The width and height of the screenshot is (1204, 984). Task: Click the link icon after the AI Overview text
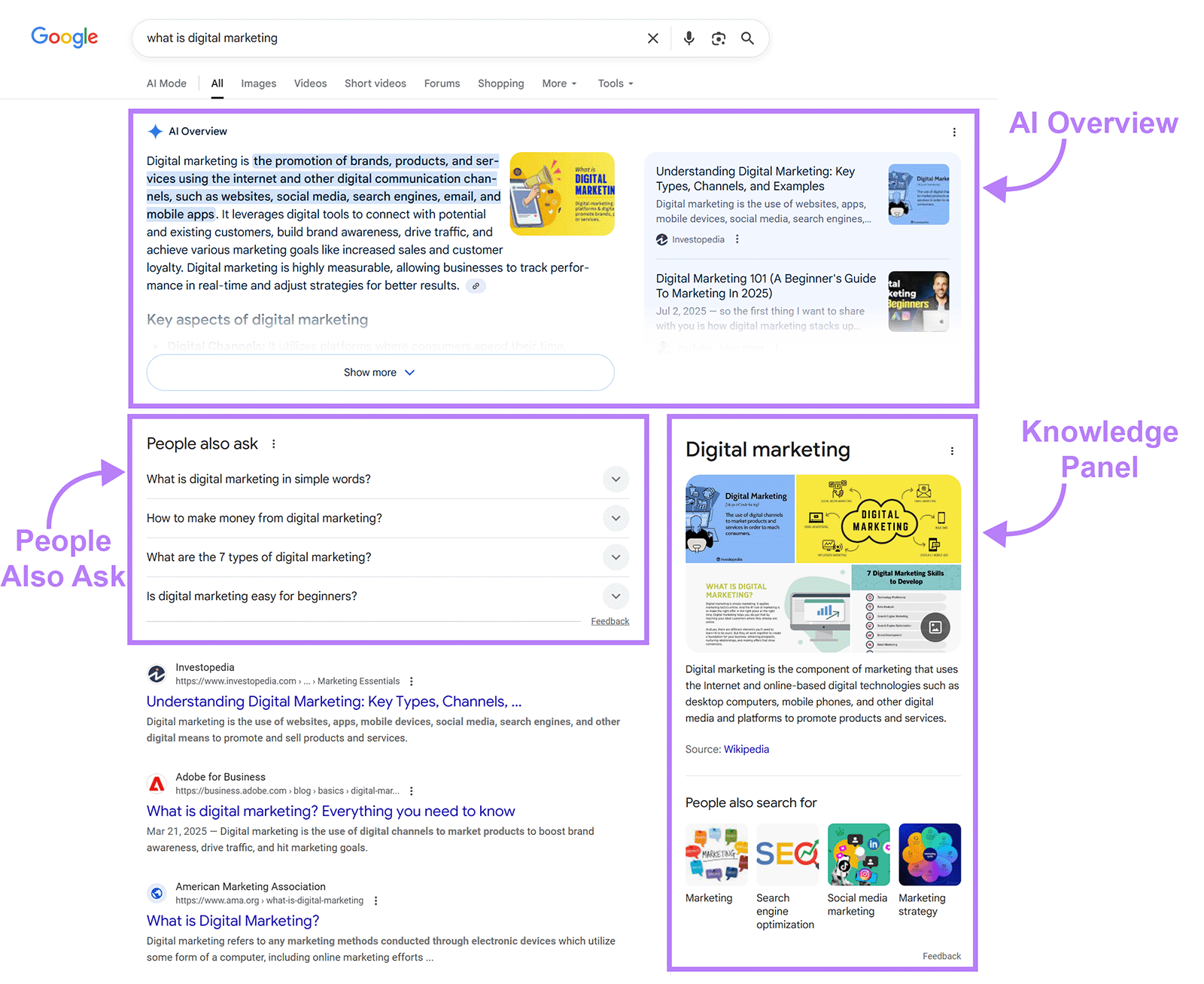pos(476,286)
